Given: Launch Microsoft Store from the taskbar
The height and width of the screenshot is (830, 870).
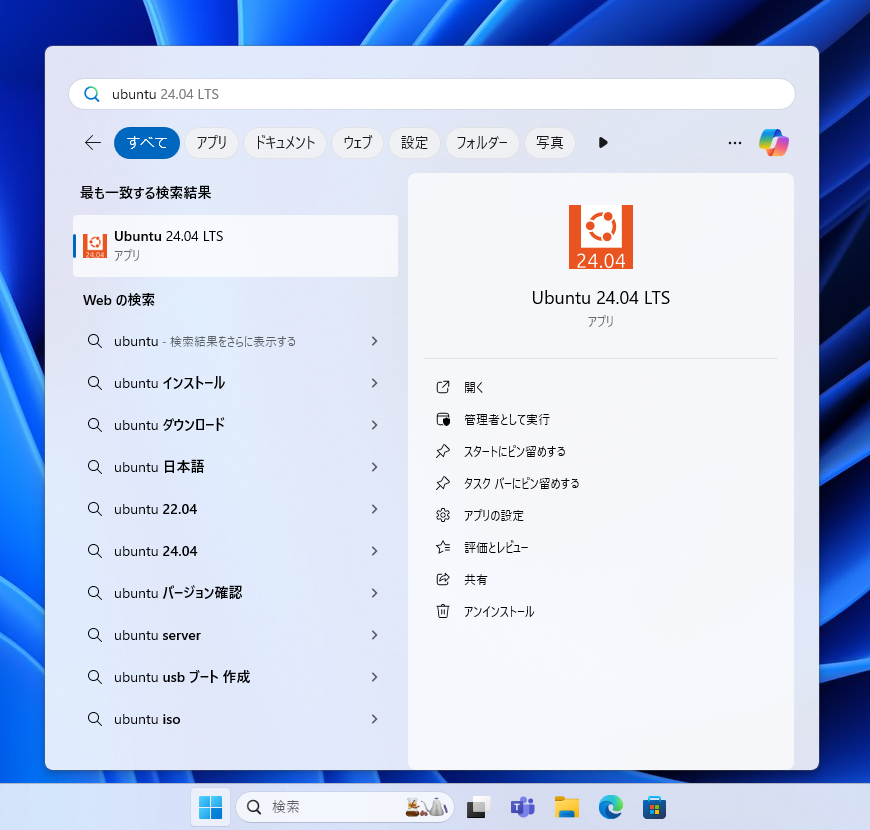Looking at the screenshot, I should coord(654,807).
